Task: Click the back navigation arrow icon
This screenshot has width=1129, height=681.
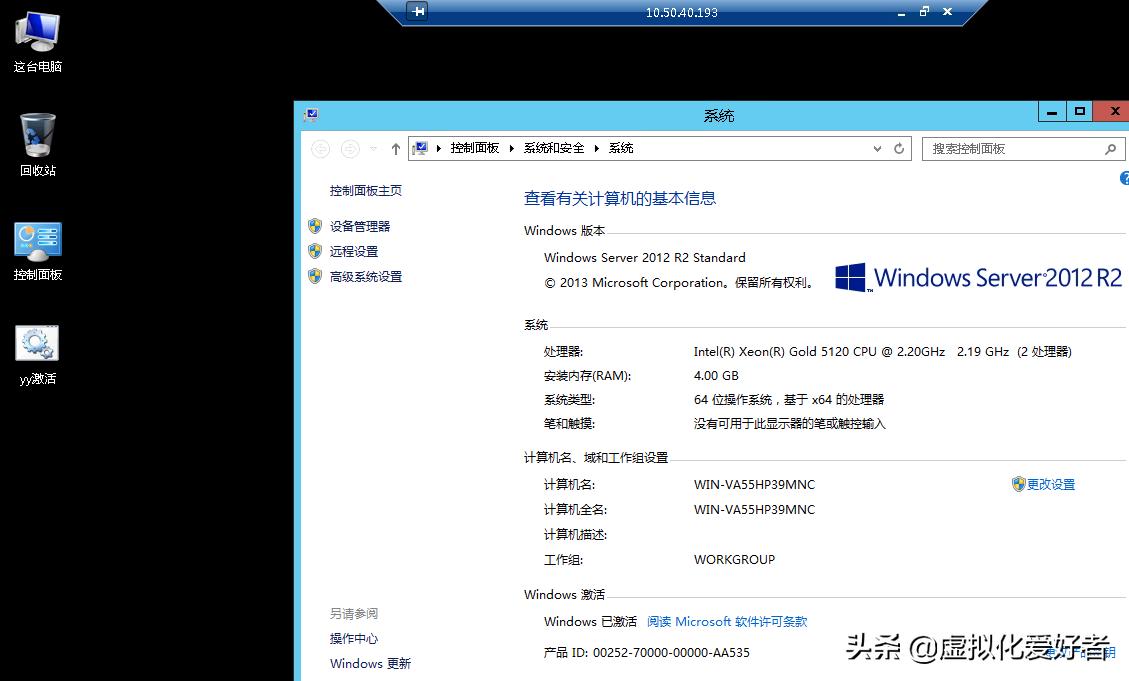Action: [x=320, y=149]
